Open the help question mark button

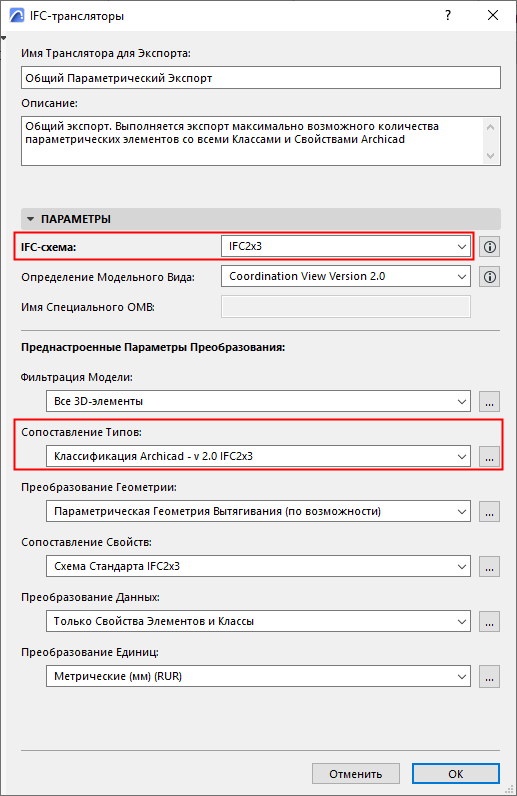pyautogui.click(x=448, y=16)
